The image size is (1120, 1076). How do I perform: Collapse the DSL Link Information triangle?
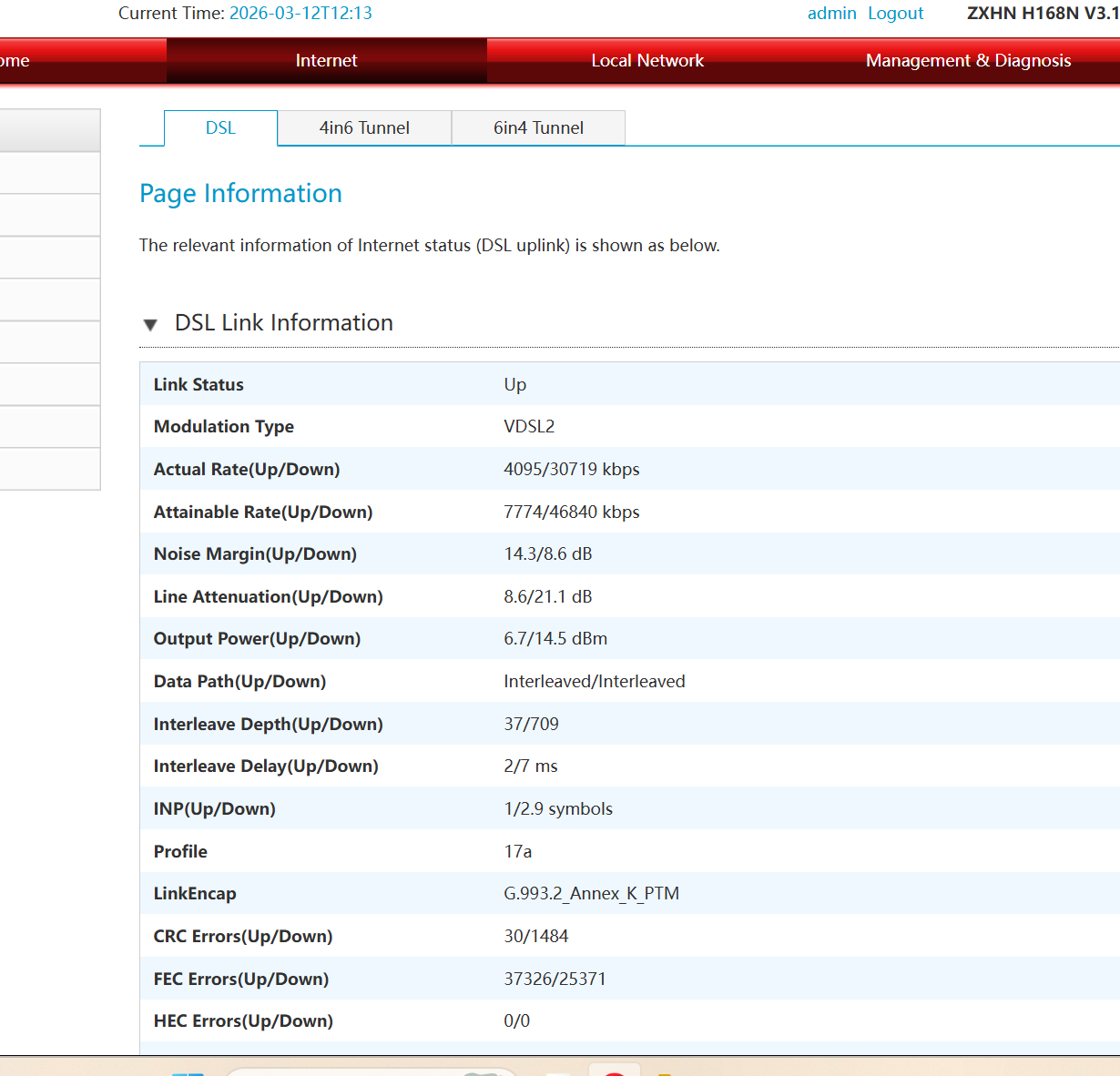click(x=150, y=324)
